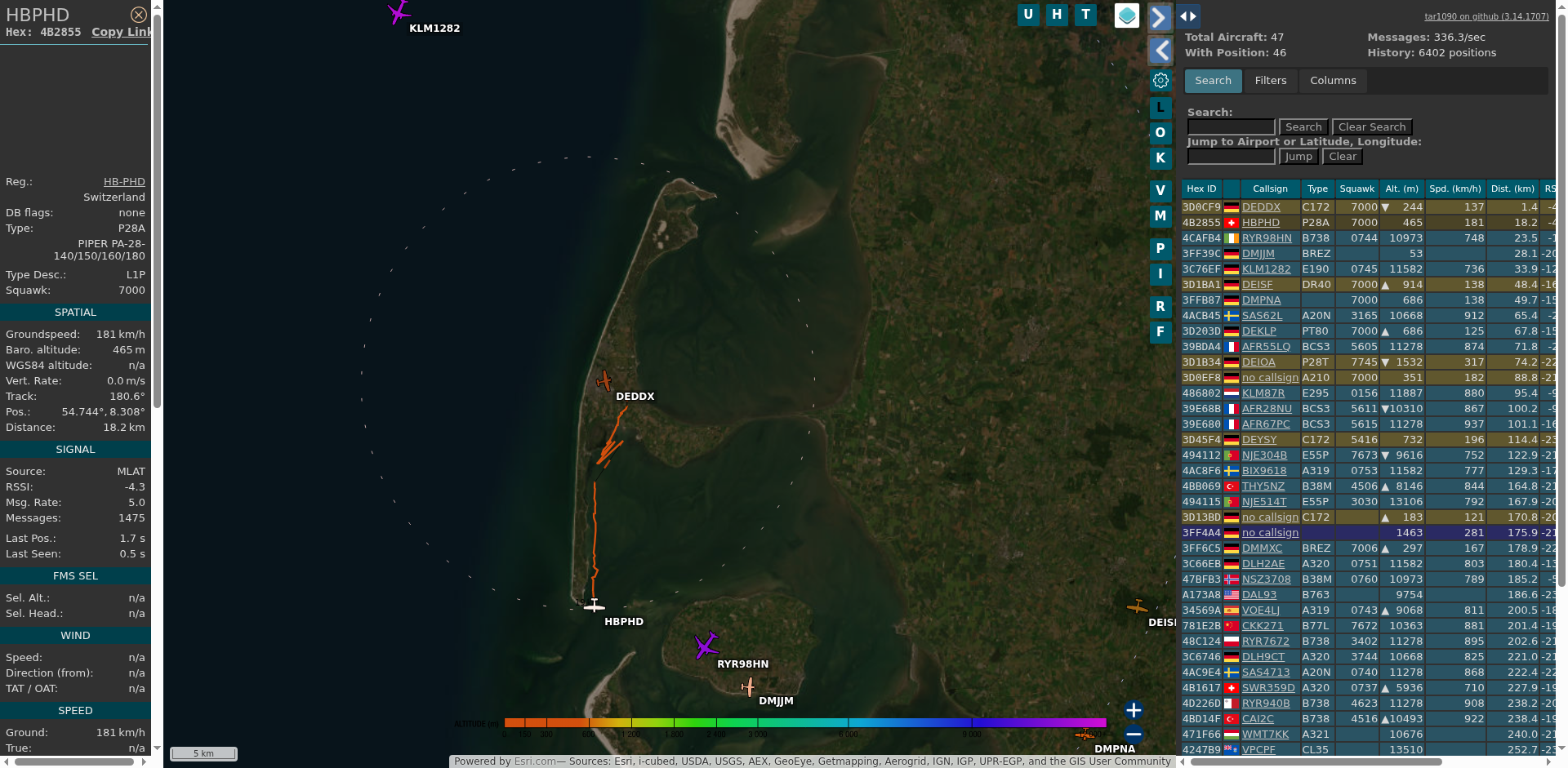Close the HBPHD aircraft info panel

(x=139, y=15)
